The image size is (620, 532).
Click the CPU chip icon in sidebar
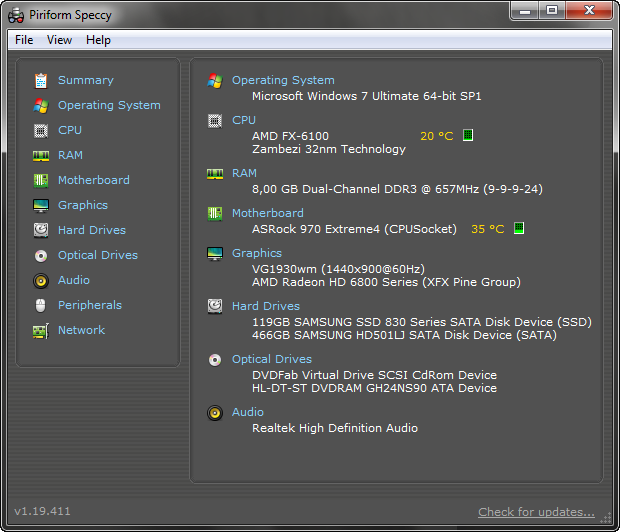click(x=41, y=131)
